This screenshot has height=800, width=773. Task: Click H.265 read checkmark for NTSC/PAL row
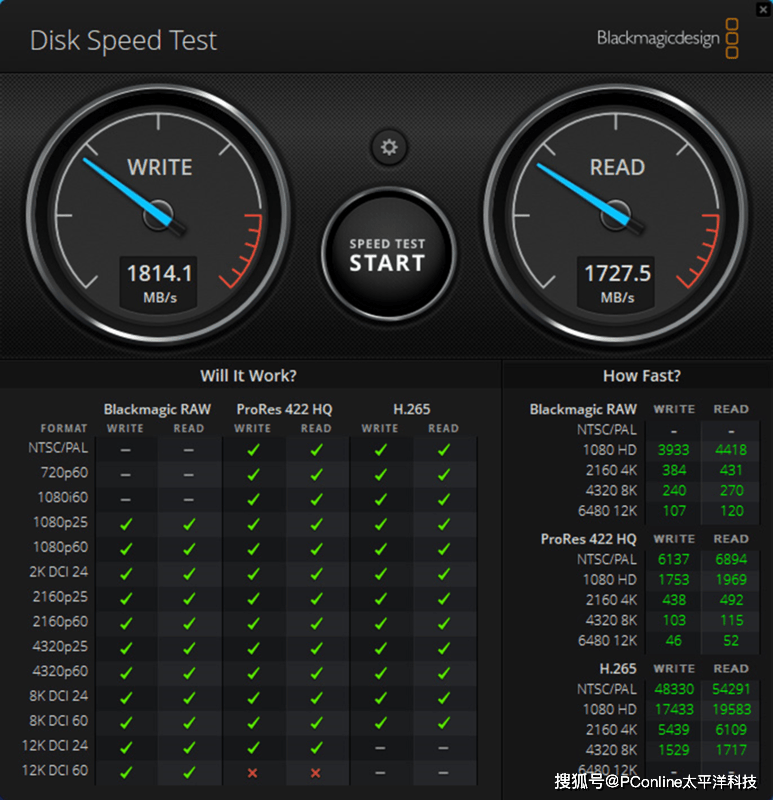pos(443,450)
